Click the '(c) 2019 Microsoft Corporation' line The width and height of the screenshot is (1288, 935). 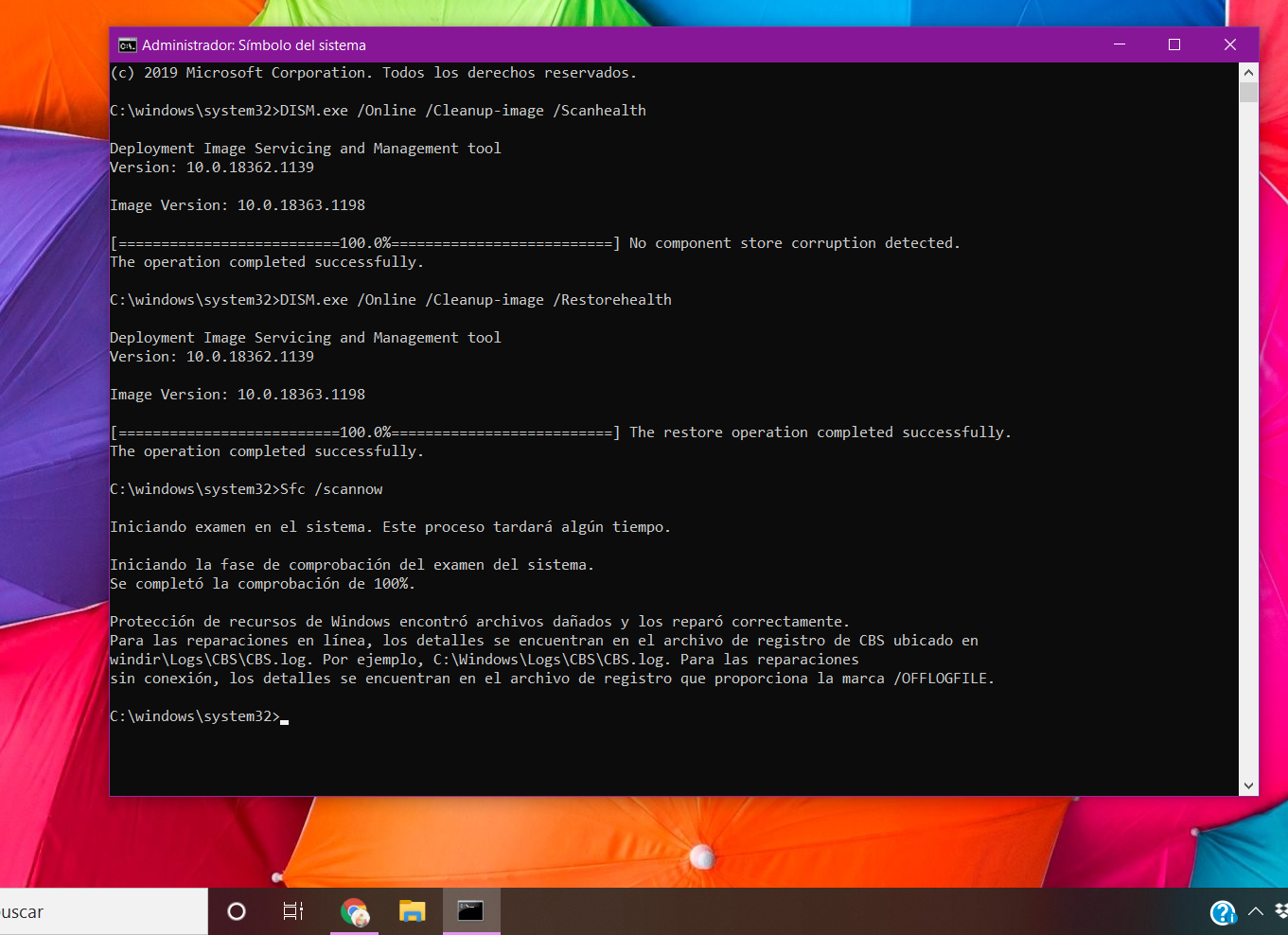pos(373,73)
